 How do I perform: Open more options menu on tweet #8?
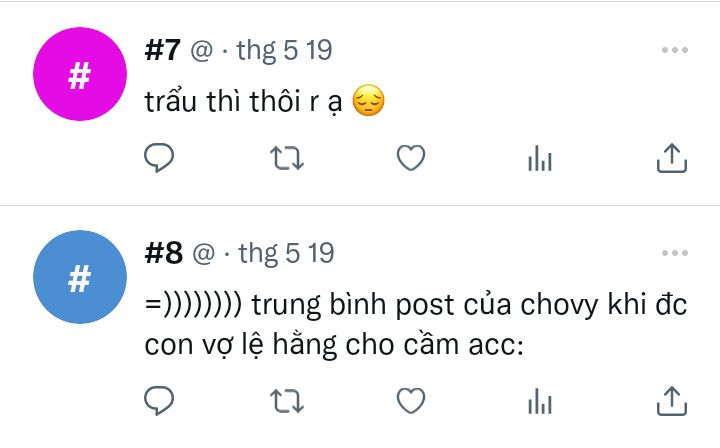pos(675,253)
